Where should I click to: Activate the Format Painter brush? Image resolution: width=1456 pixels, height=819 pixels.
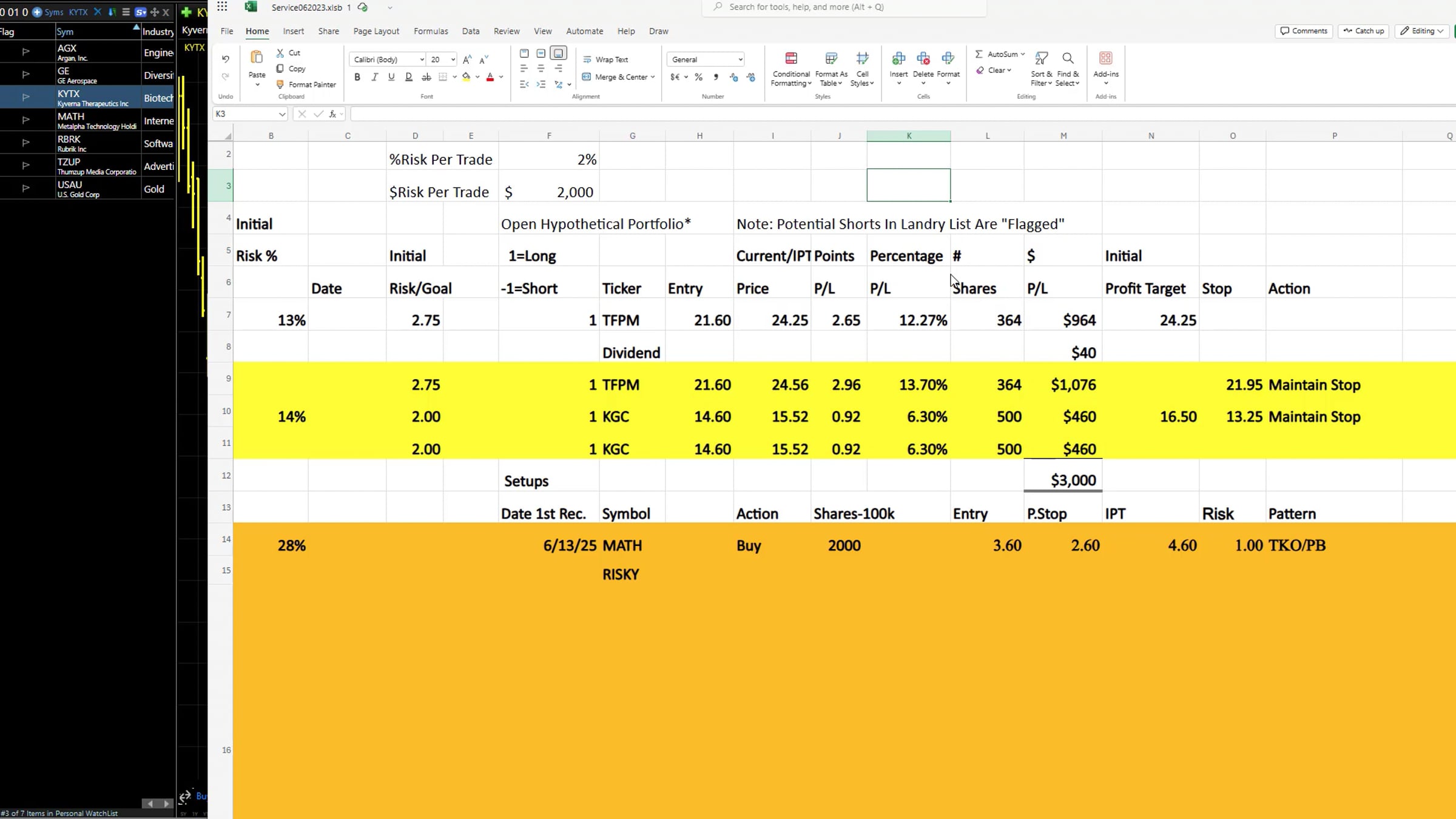[x=280, y=84]
